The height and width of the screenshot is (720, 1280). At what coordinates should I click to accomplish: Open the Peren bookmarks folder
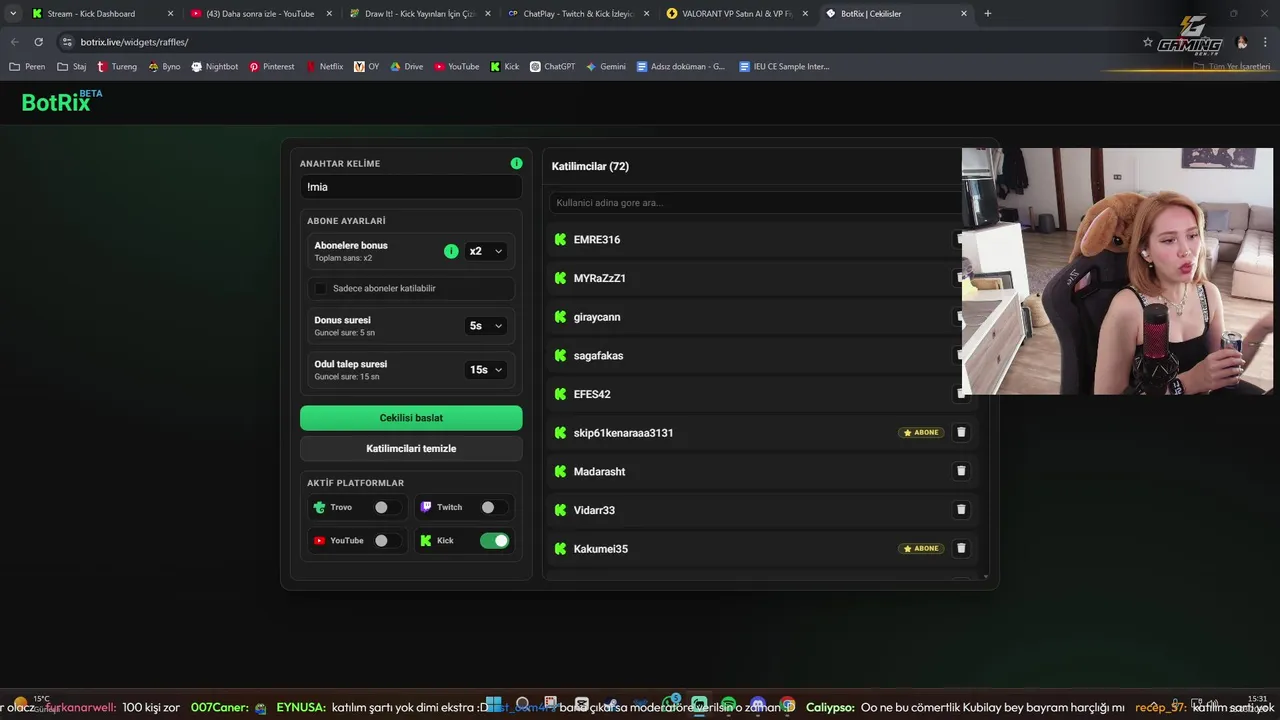27,67
